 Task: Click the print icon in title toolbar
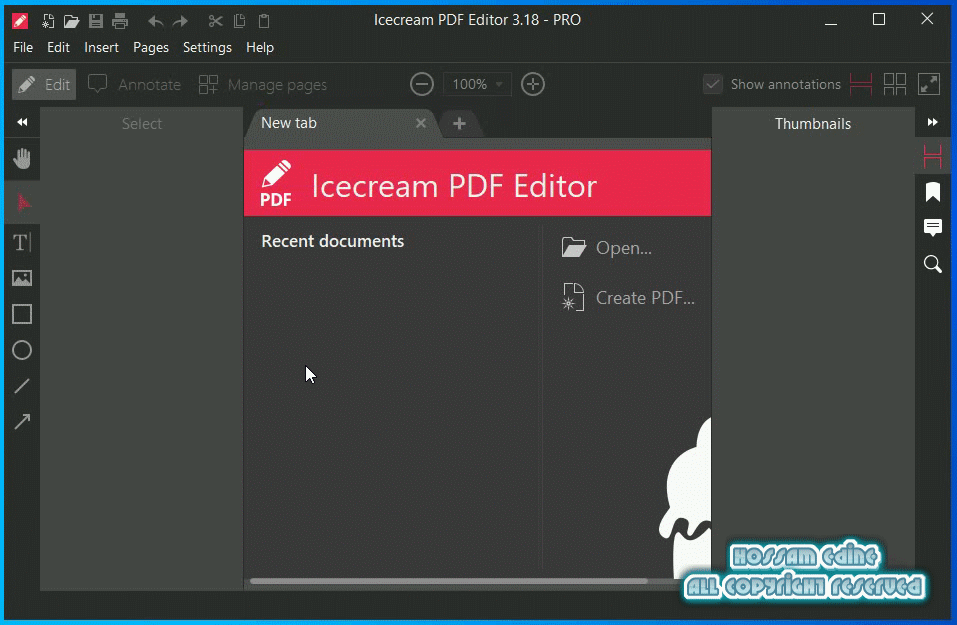[x=120, y=21]
